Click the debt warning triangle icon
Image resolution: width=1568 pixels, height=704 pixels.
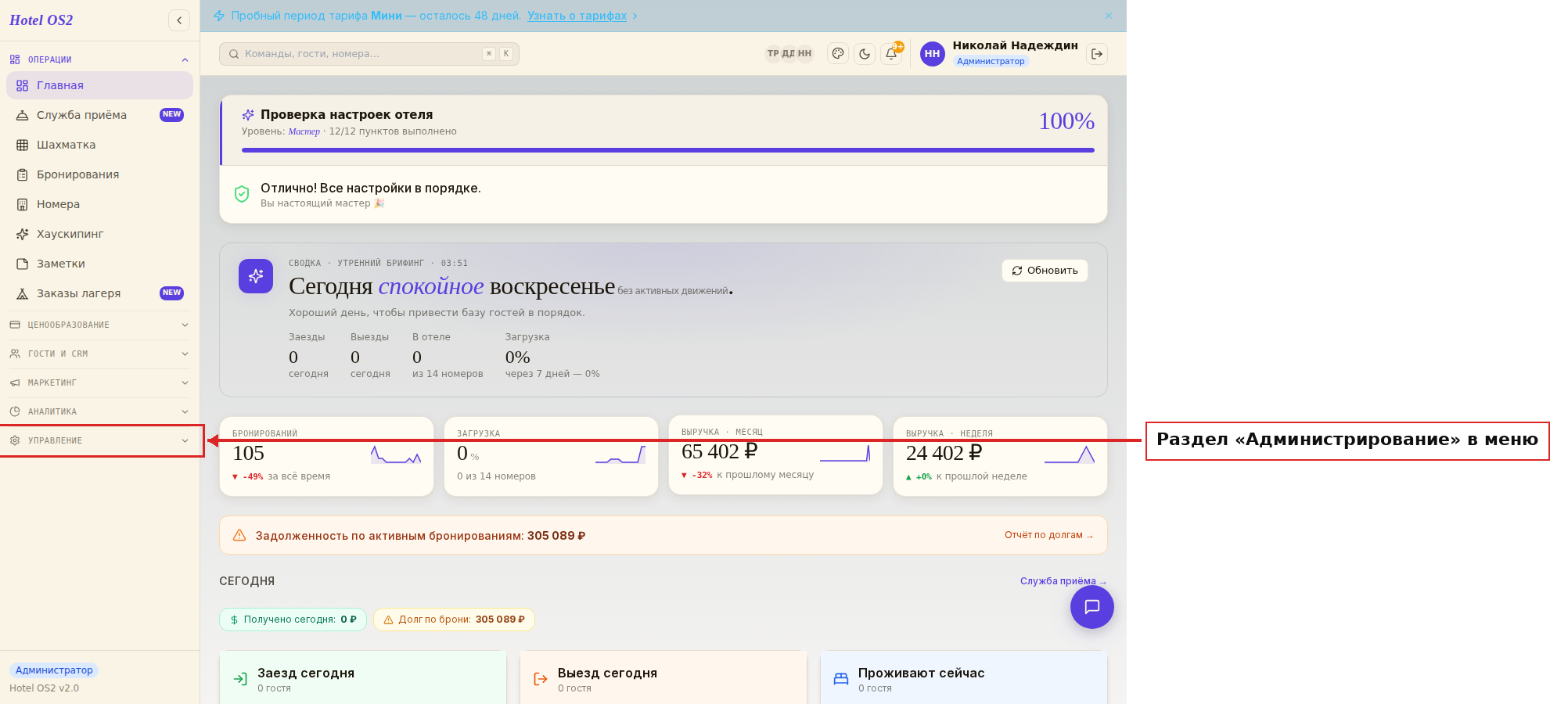(239, 535)
